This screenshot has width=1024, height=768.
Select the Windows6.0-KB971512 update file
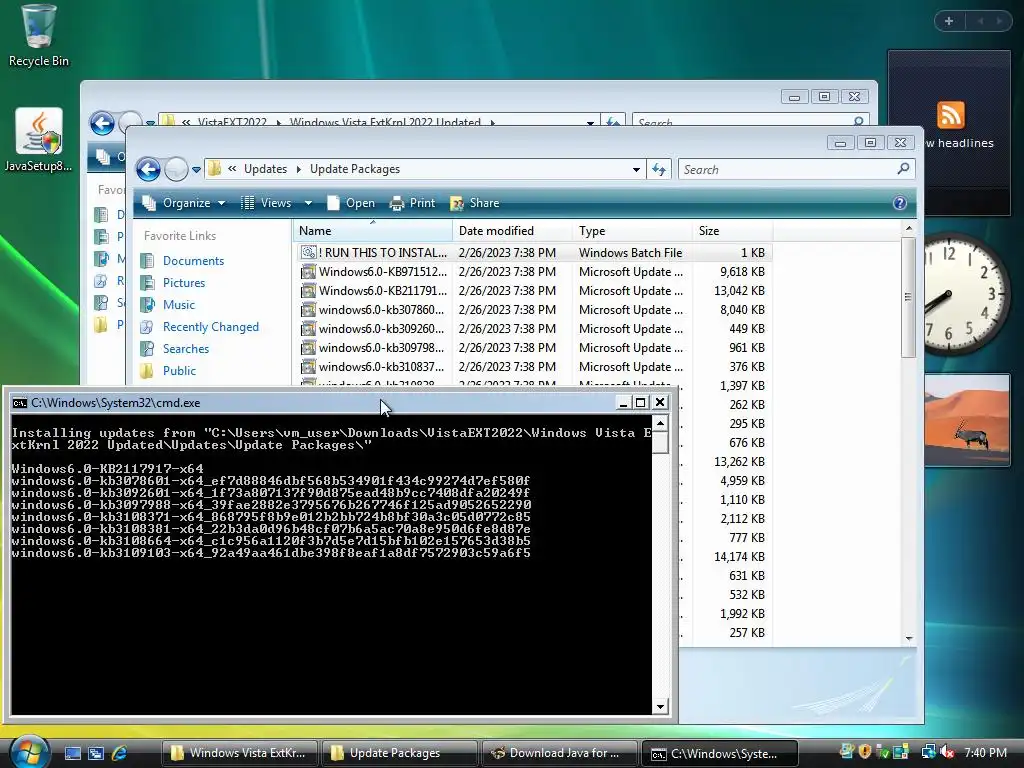pyautogui.click(x=533, y=272)
